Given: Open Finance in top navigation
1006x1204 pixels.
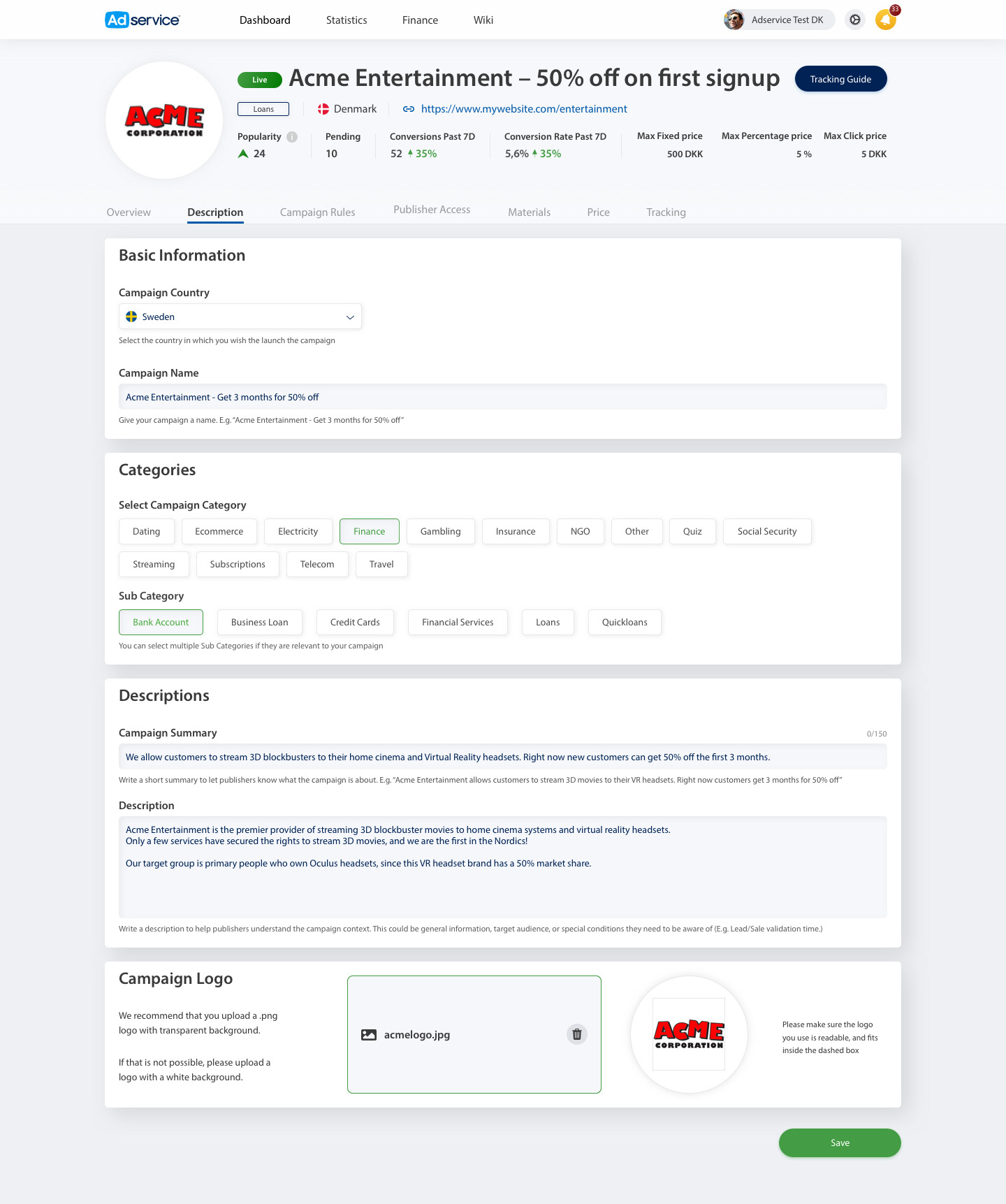Looking at the screenshot, I should (420, 20).
